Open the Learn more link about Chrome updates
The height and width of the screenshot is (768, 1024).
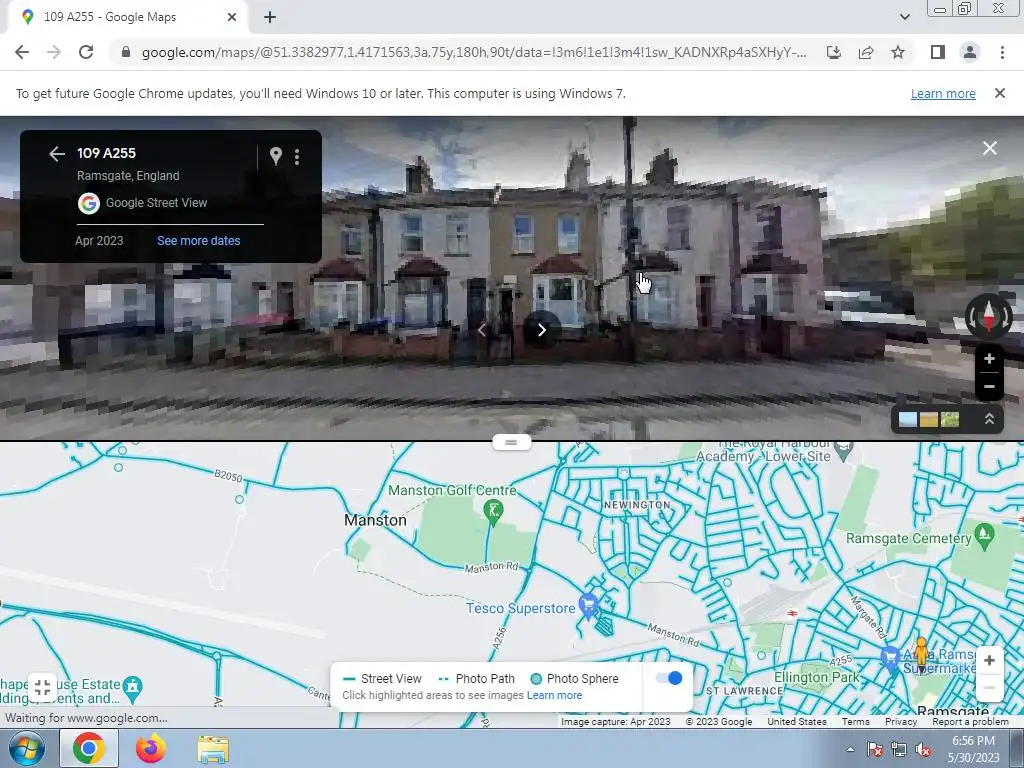943,93
